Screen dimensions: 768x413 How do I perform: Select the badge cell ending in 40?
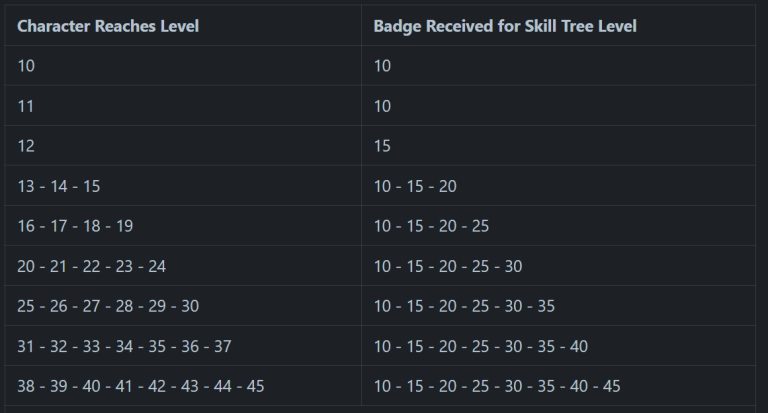(558, 346)
